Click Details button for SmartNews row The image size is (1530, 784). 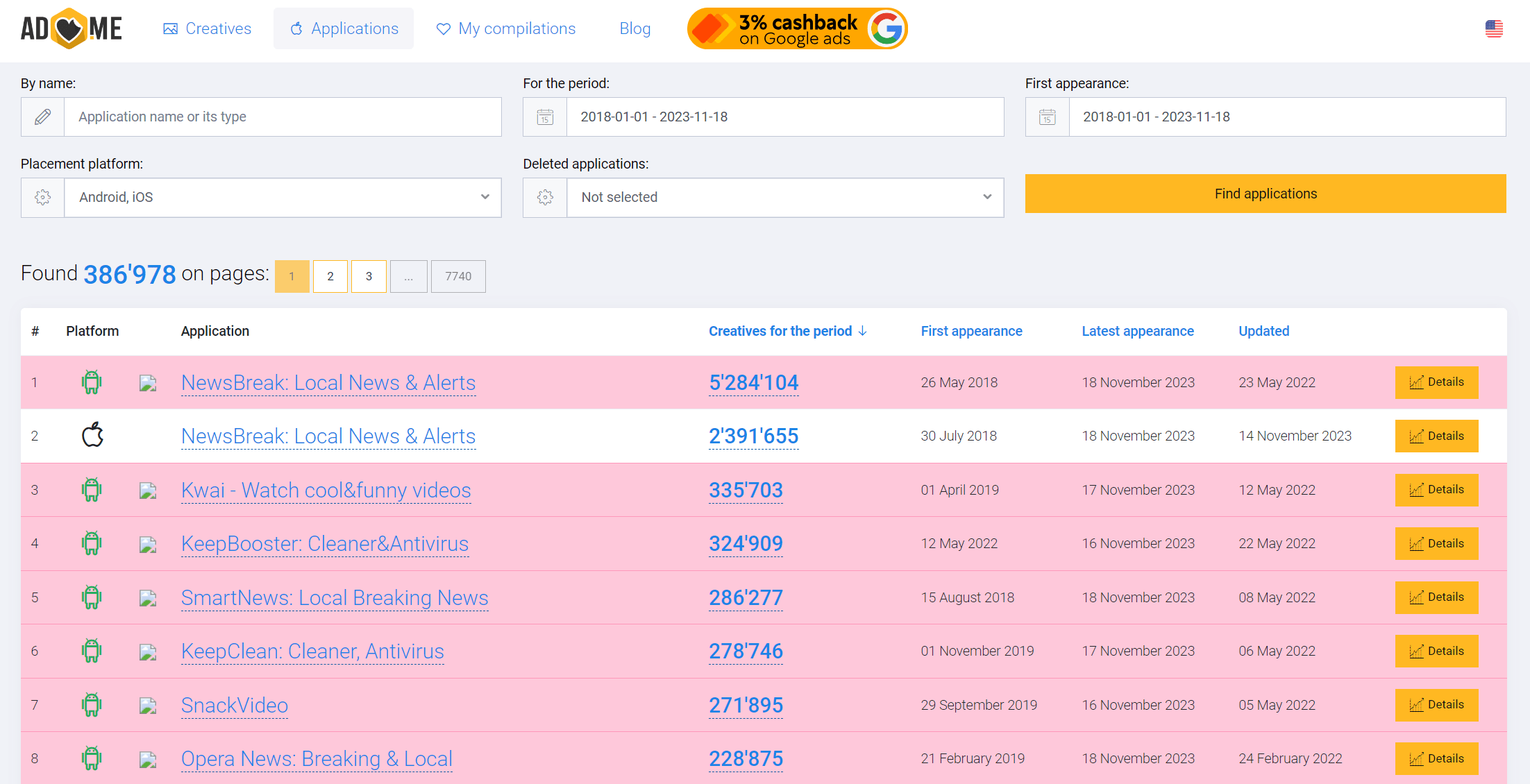pyautogui.click(x=1436, y=597)
